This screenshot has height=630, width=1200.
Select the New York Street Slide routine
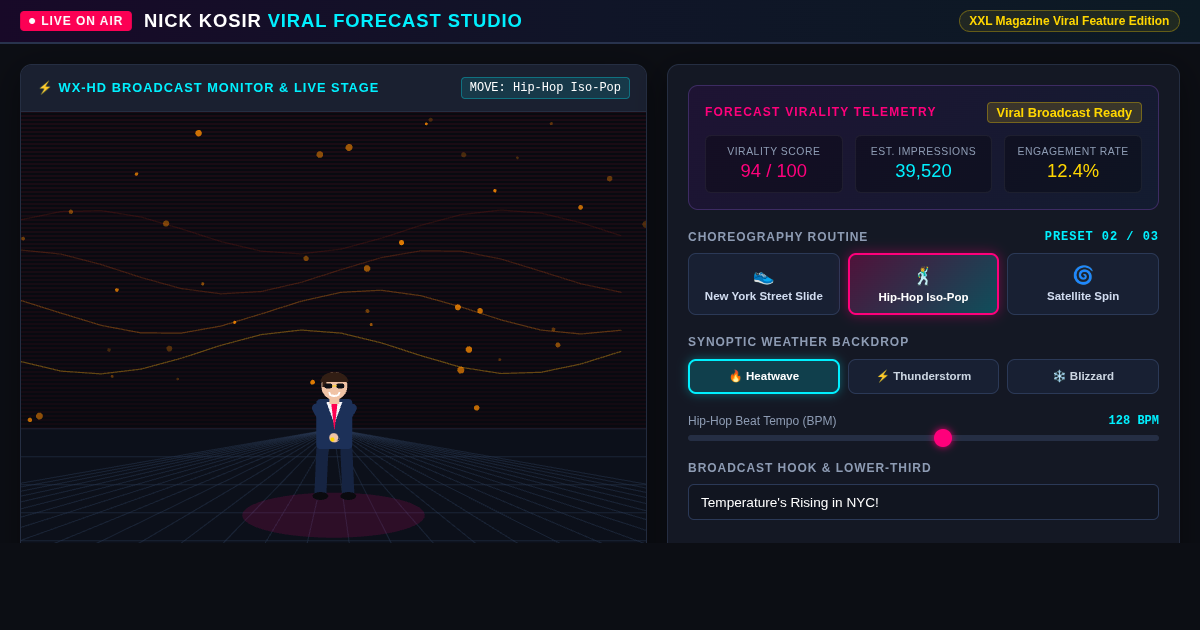coord(764,284)
